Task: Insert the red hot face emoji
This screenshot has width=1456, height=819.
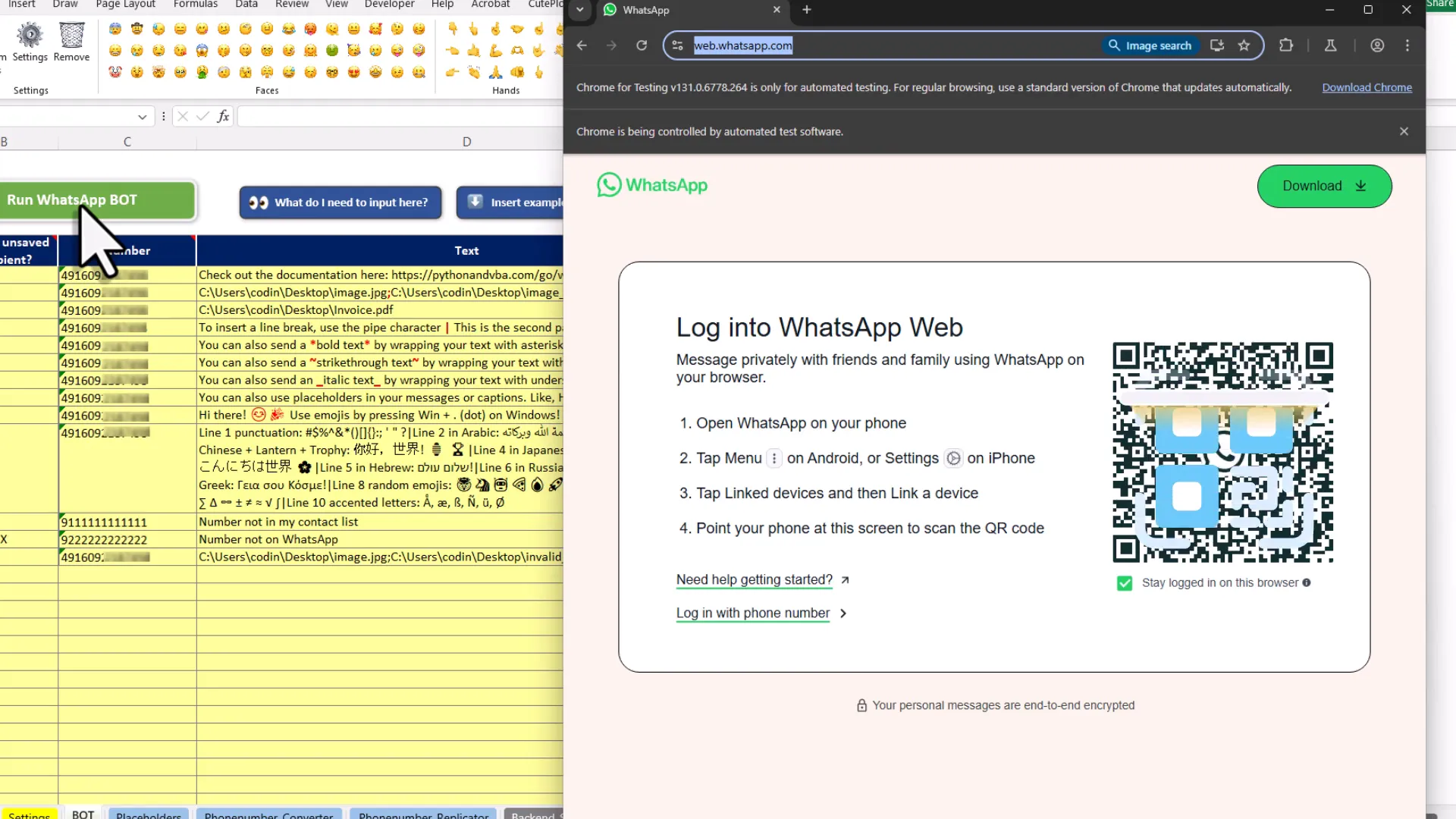Action: pyautogui.click(x=310, y=29)
